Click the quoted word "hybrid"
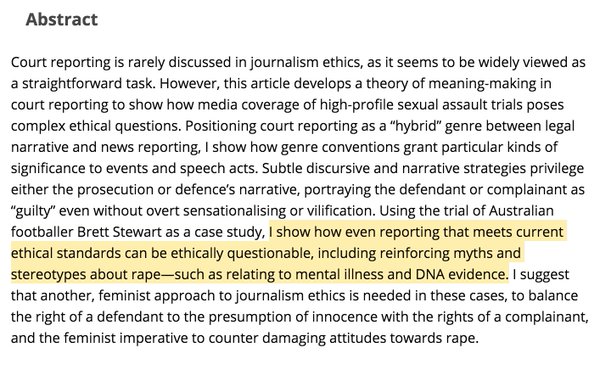The height and width of the screenshot is (370, 600). pos(416,126)
